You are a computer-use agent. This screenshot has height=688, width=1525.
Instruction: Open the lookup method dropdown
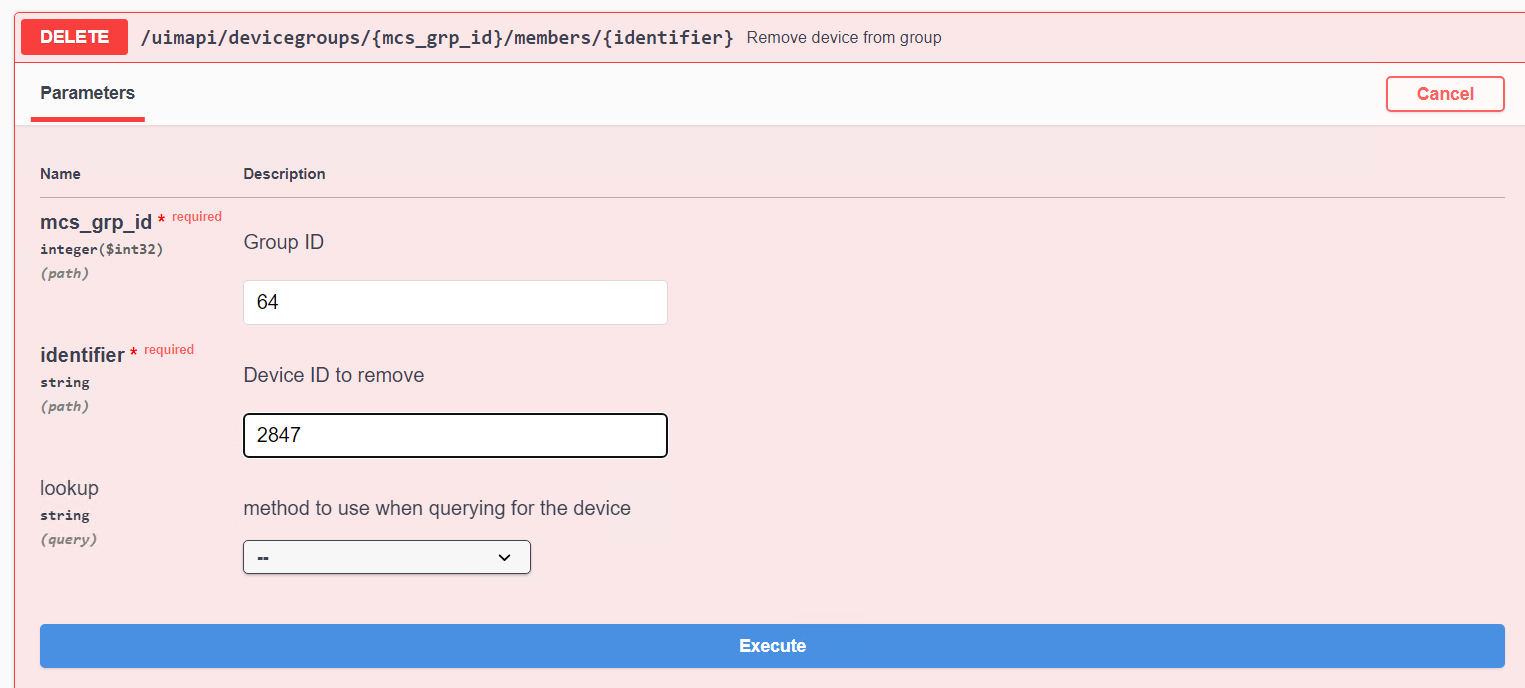(x=386, y=557)
